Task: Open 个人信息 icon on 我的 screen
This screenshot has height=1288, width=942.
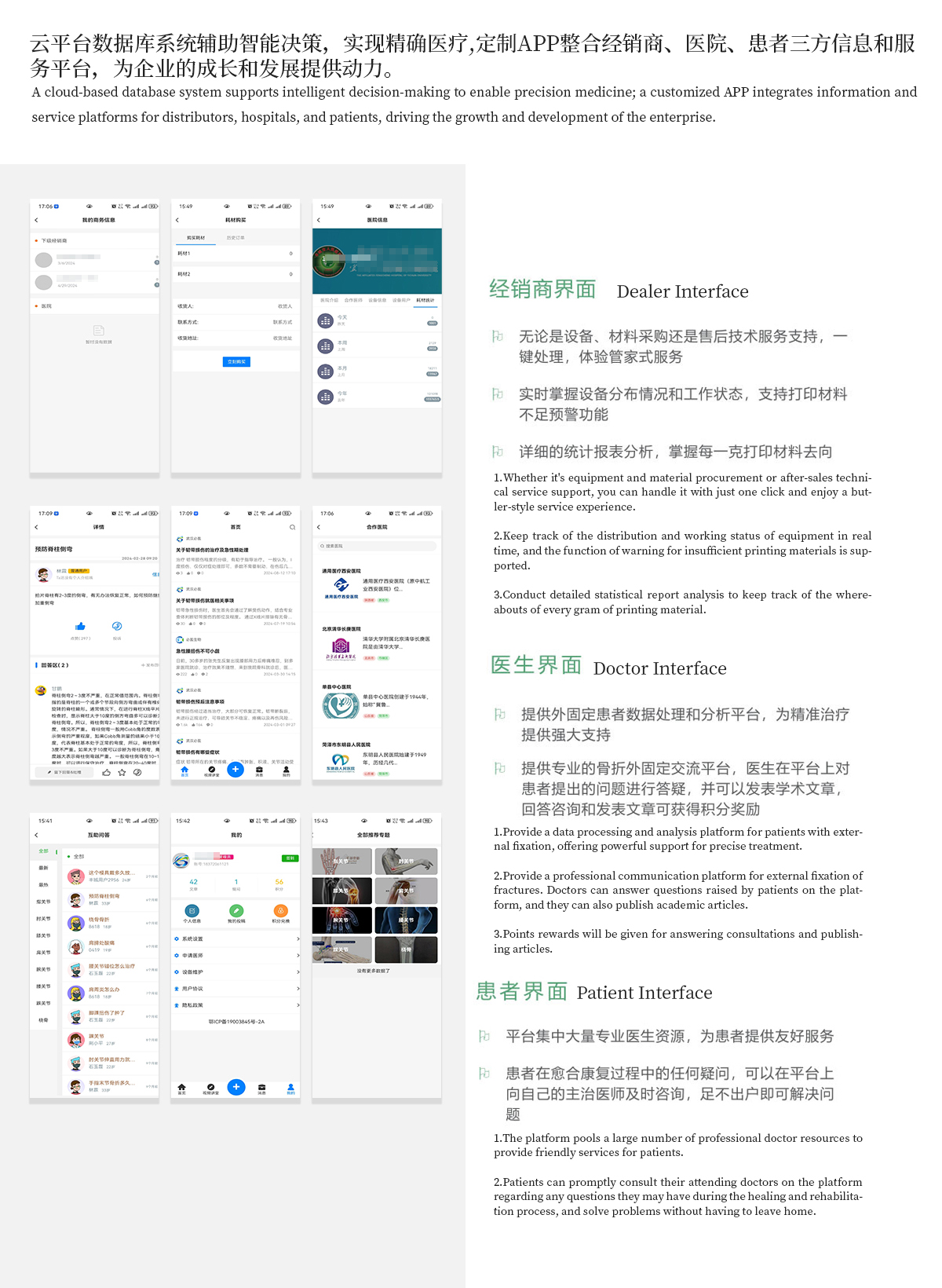Action: click(x=192, y=911)
